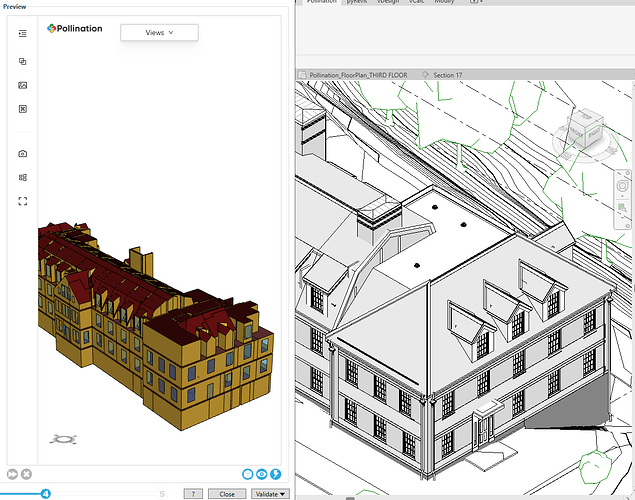
Task: Enter fullscreen with the expand icon
Action: coord(22,201)
